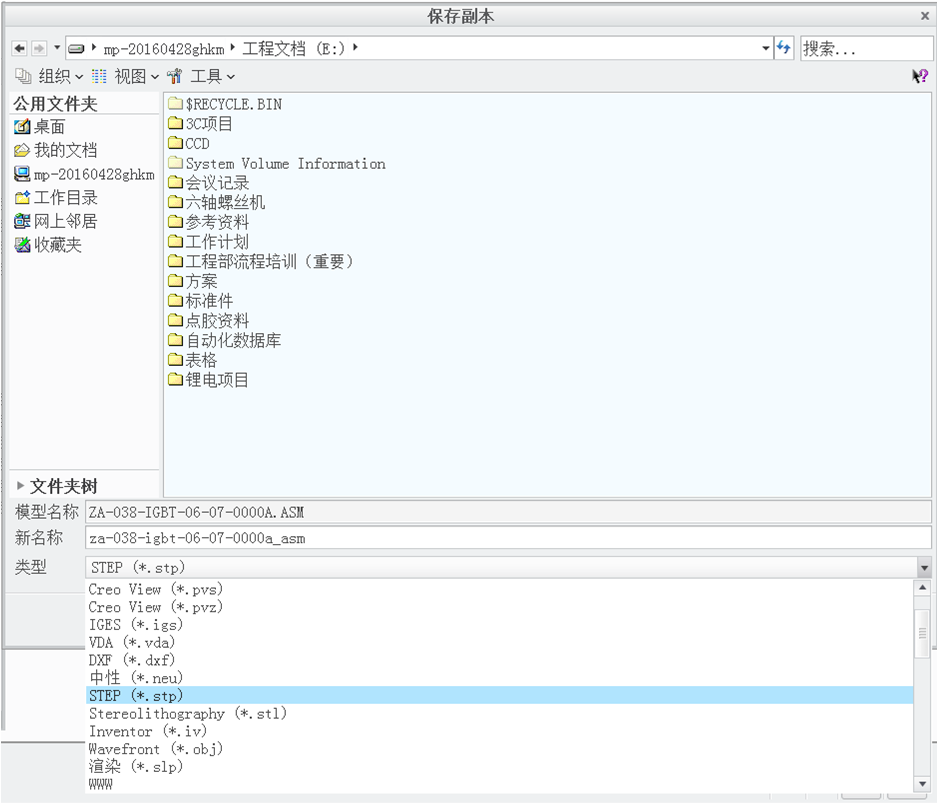Open recent locations dropdown arrow
The height and width of the screenshot is (804, 938).
(x=57, y=47)
